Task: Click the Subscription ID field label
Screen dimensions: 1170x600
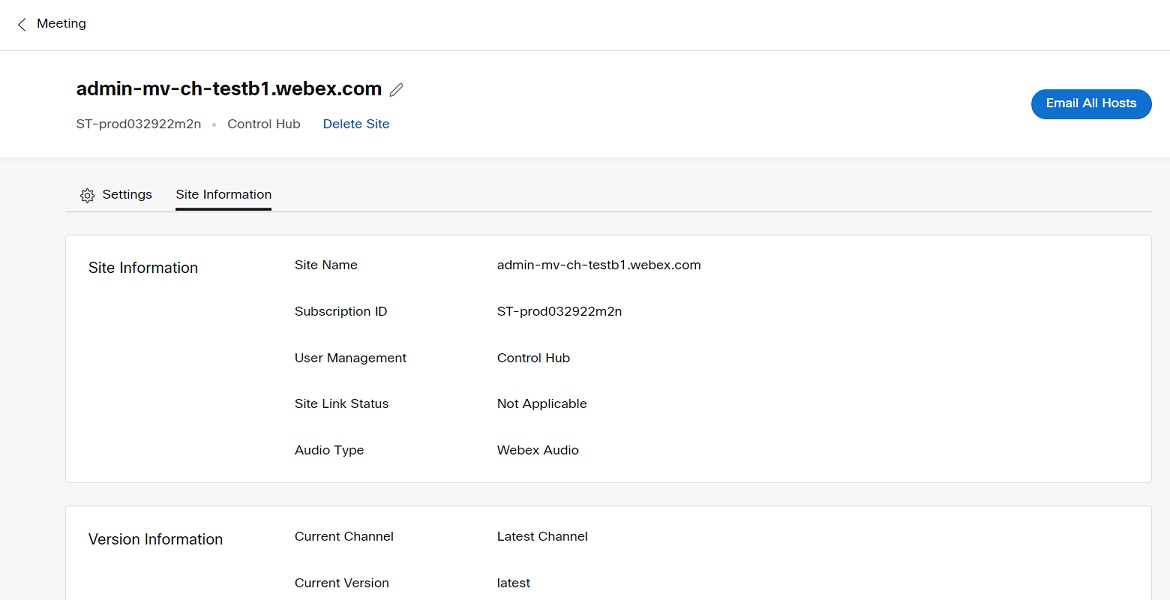Action: 341,312
